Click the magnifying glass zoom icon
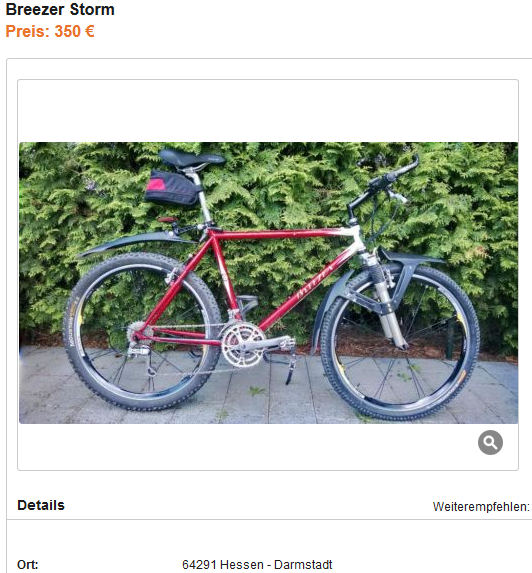The image size is (532, 573). [x=490, y=442]
